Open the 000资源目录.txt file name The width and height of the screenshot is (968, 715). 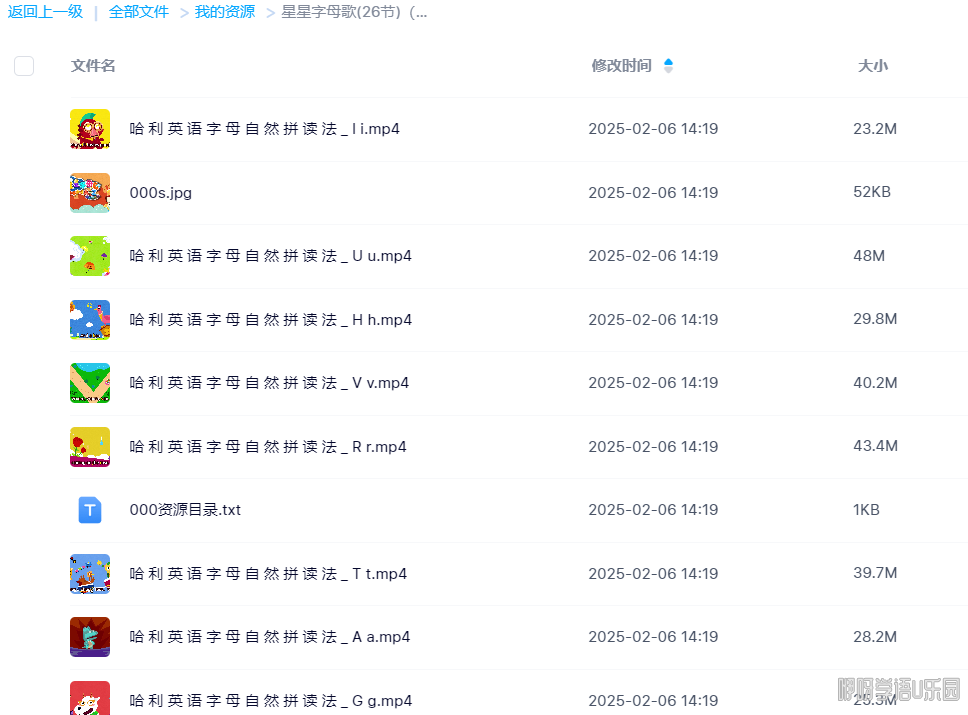(x=185, y=510)
